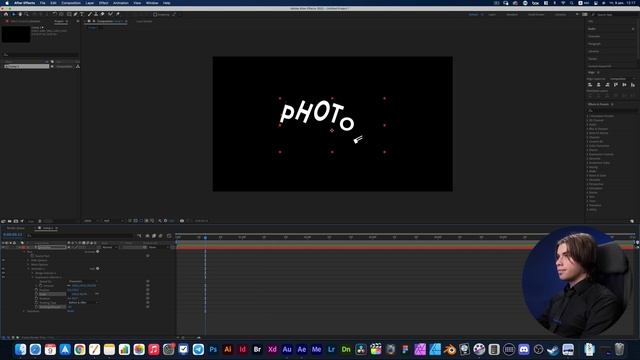Click the red layer label color swatch

click(x=23, y=247)
